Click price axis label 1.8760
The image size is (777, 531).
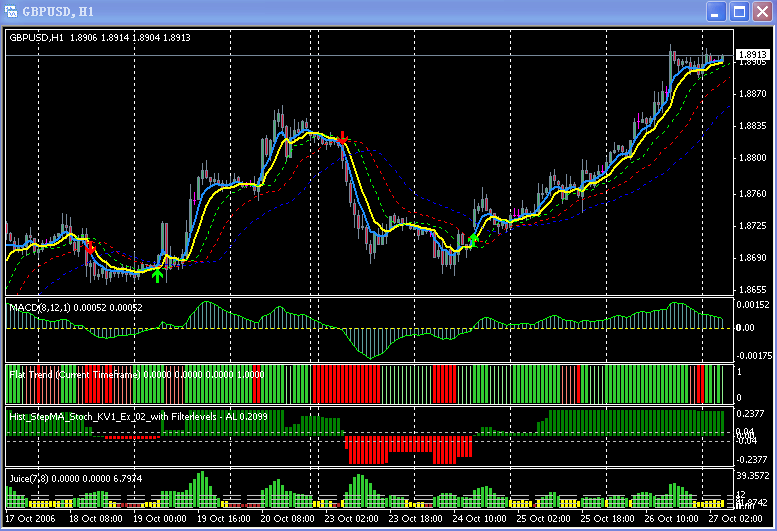[752, 194]
